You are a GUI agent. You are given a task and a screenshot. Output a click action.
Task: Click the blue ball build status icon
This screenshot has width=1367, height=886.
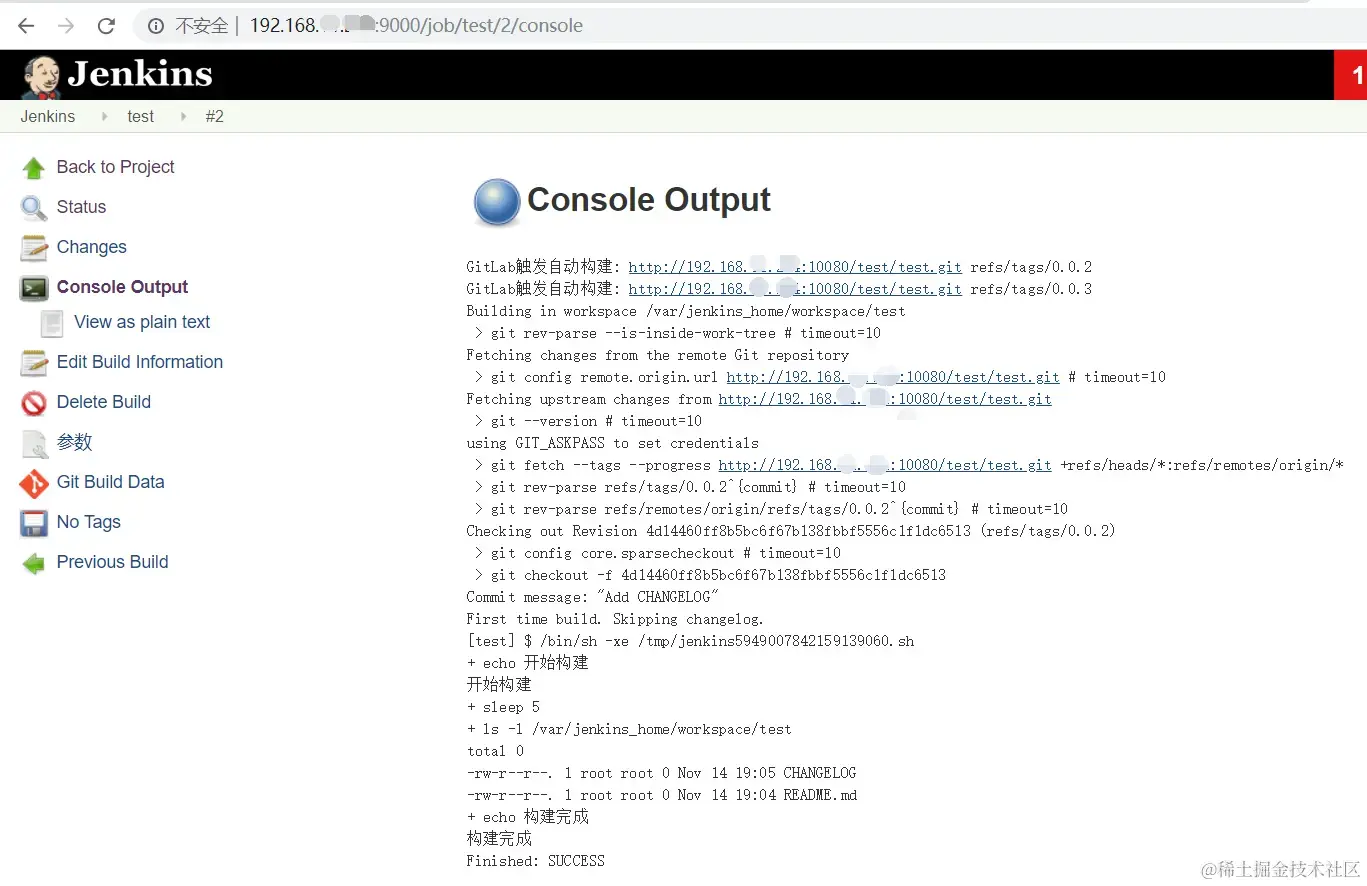click(x=496, y=203)
